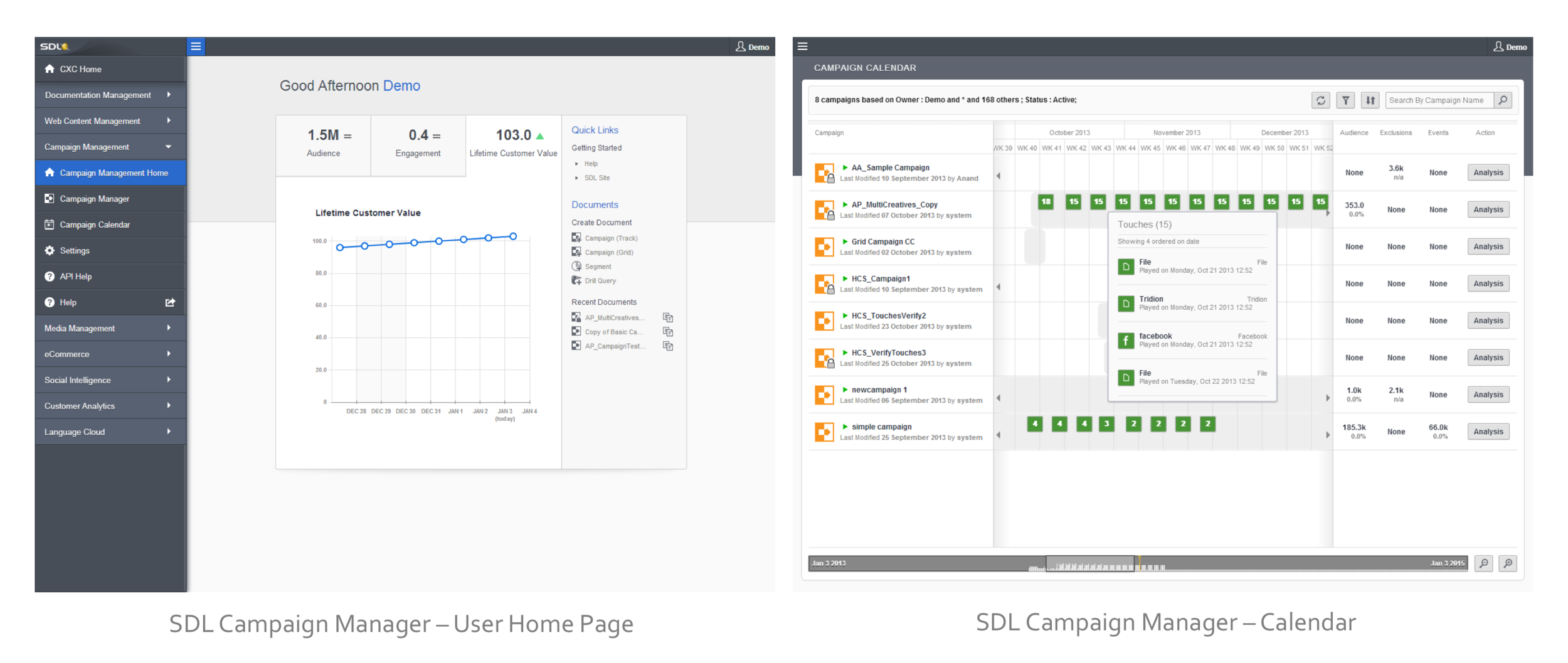Click Jan 3 2015 timeline end label

[x=1447, y=563]
